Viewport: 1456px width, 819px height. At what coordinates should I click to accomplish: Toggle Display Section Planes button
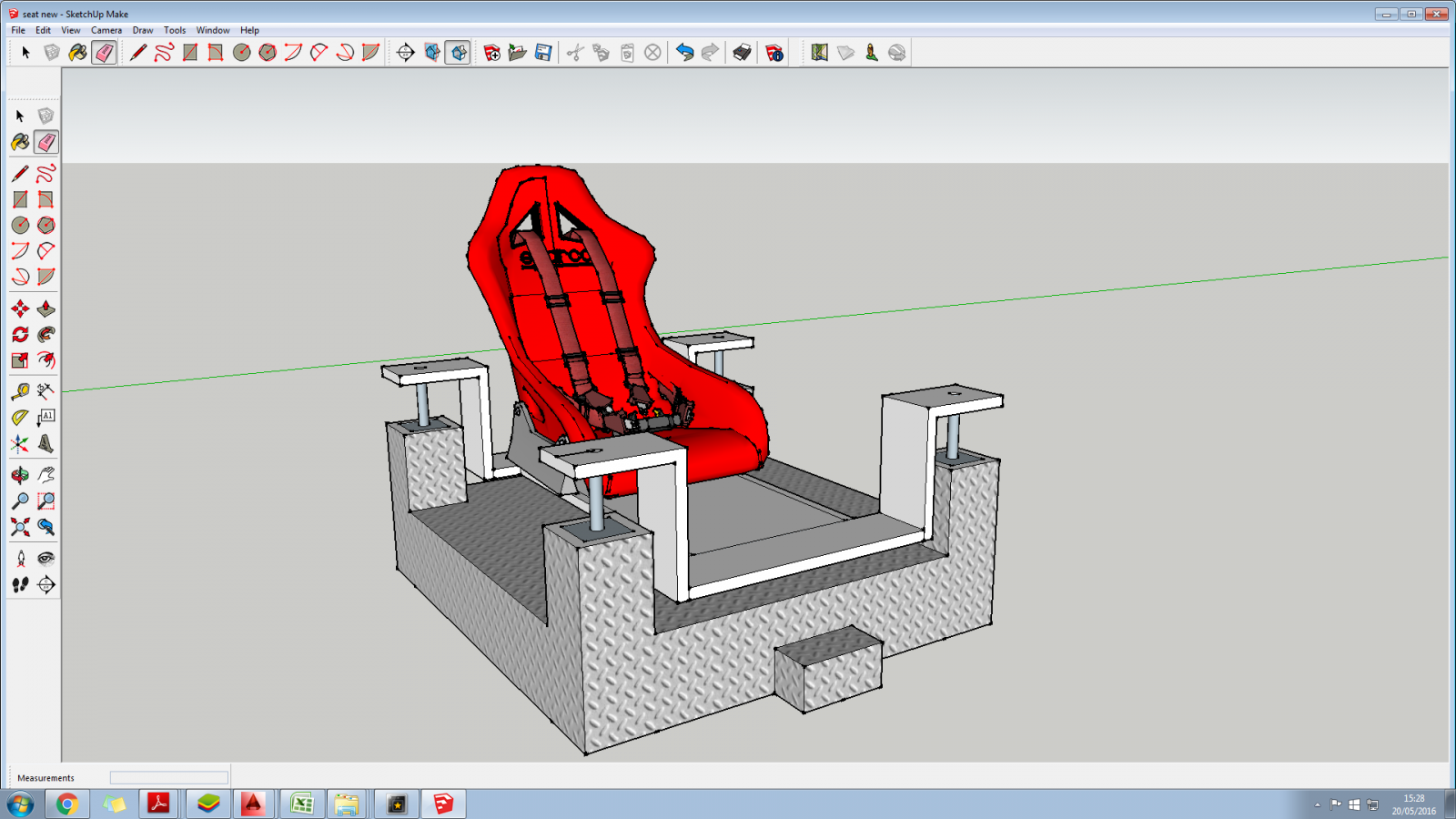click(x=432, y=53)
